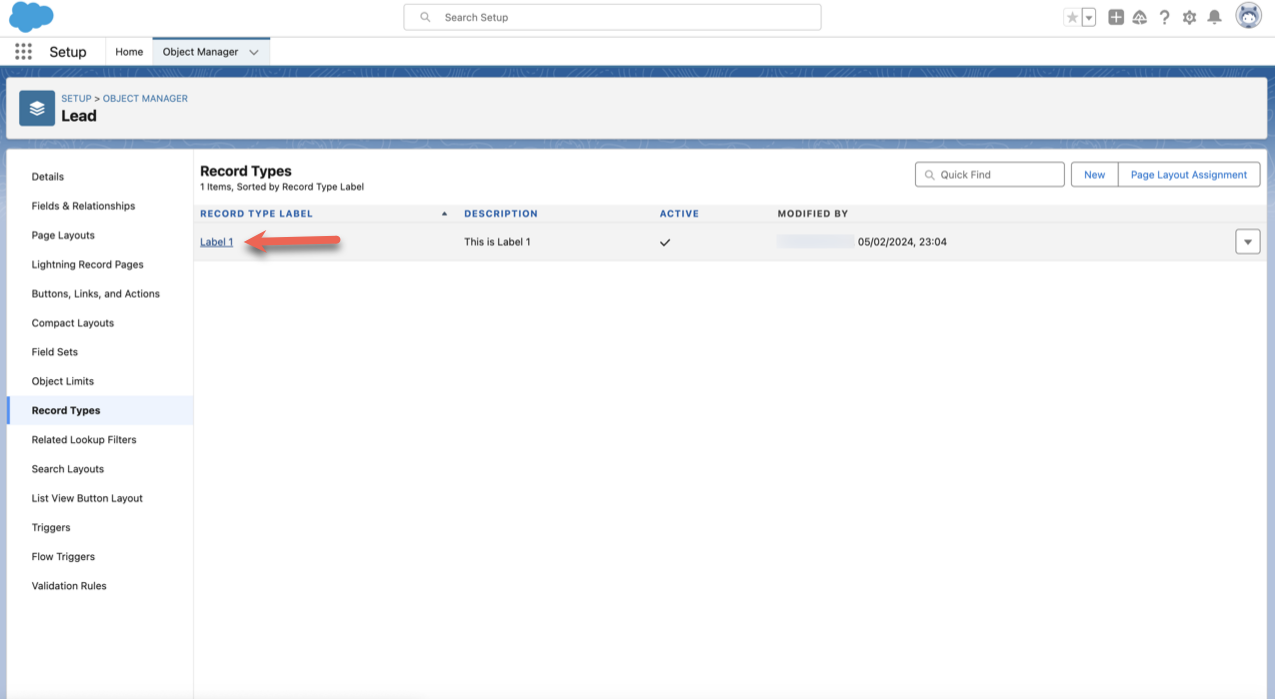Select Record Types in the sidebar

[100, 410]
